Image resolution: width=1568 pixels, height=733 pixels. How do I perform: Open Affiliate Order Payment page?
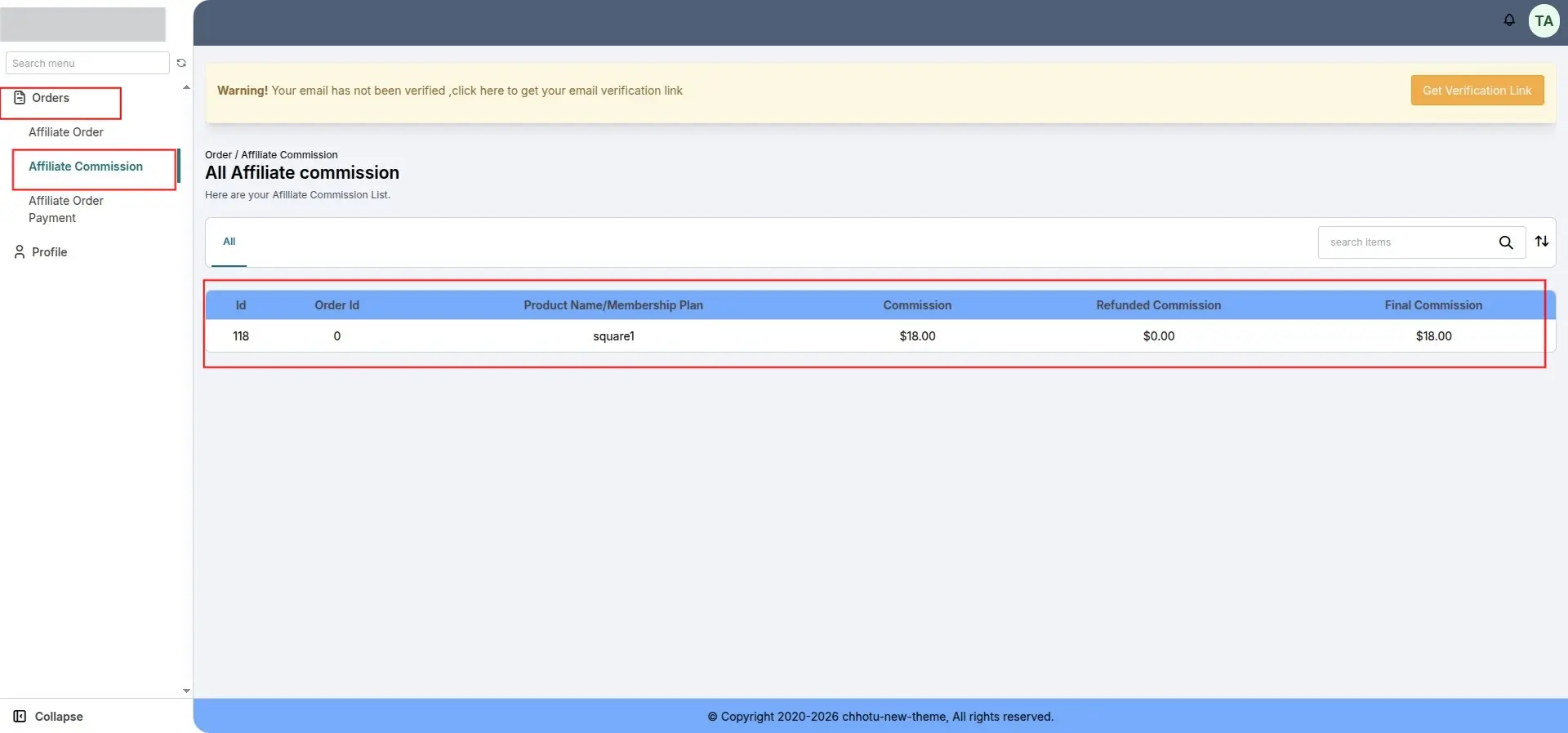tap(66, 209)
